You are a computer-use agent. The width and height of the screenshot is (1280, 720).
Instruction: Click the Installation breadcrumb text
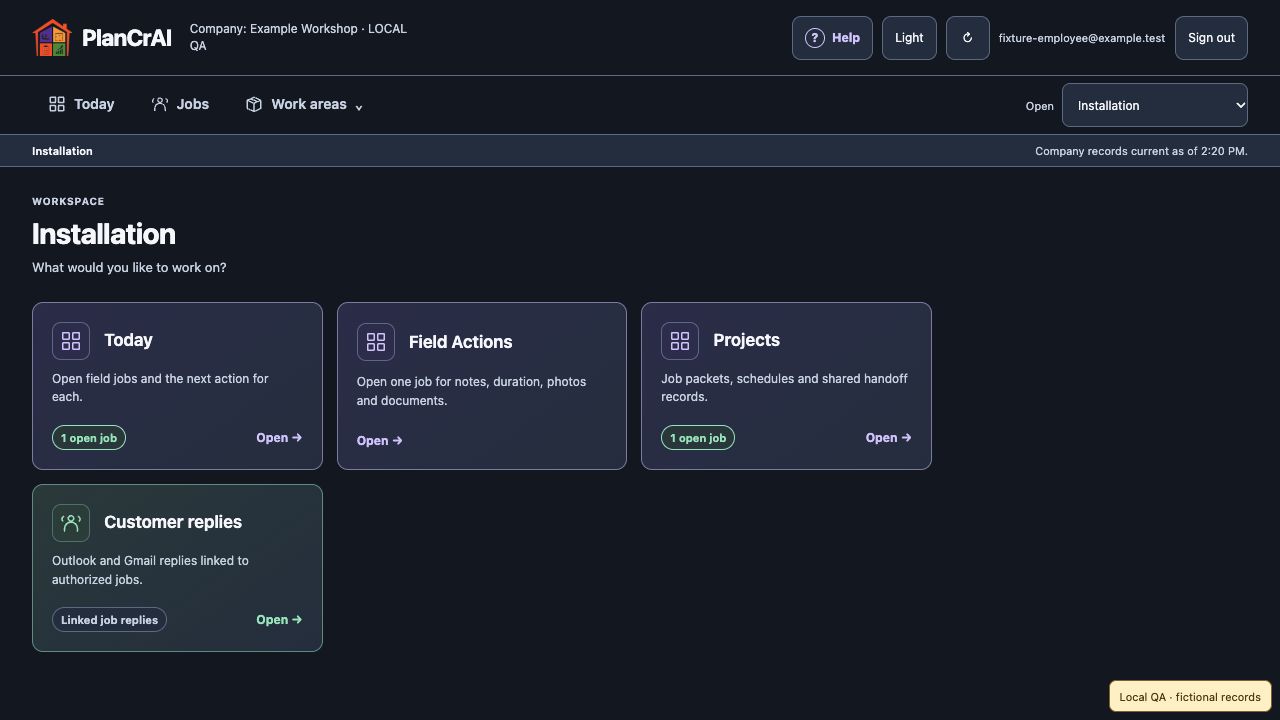click(x=62, y=151)
